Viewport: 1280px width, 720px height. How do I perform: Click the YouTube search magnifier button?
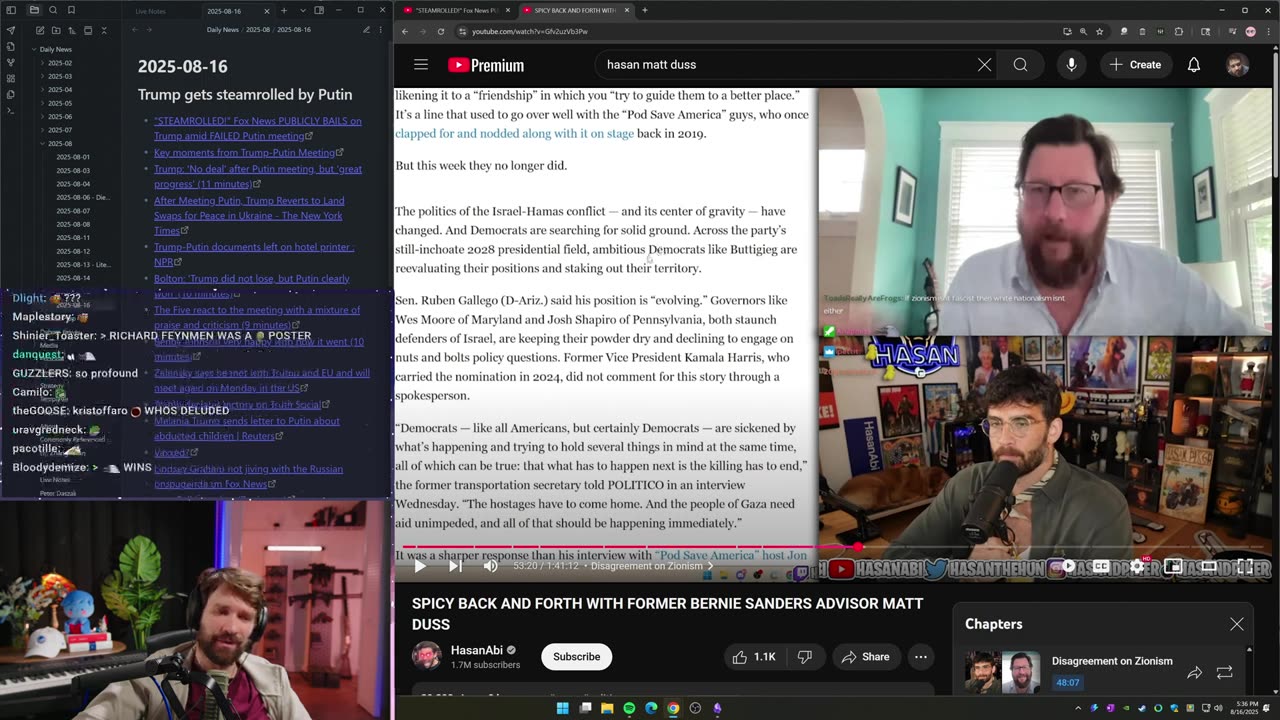click(1020, 65)
